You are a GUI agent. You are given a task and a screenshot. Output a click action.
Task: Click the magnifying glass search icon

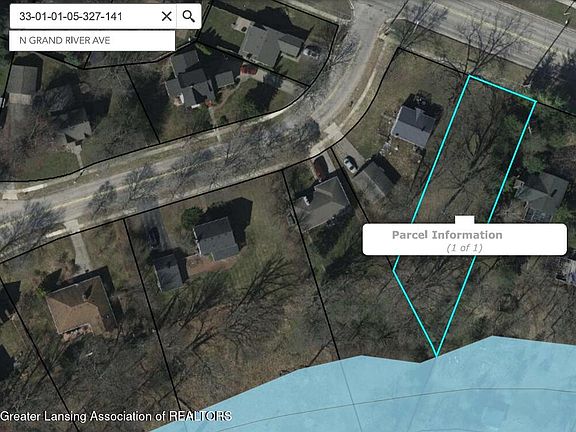[x=189, y=16]
